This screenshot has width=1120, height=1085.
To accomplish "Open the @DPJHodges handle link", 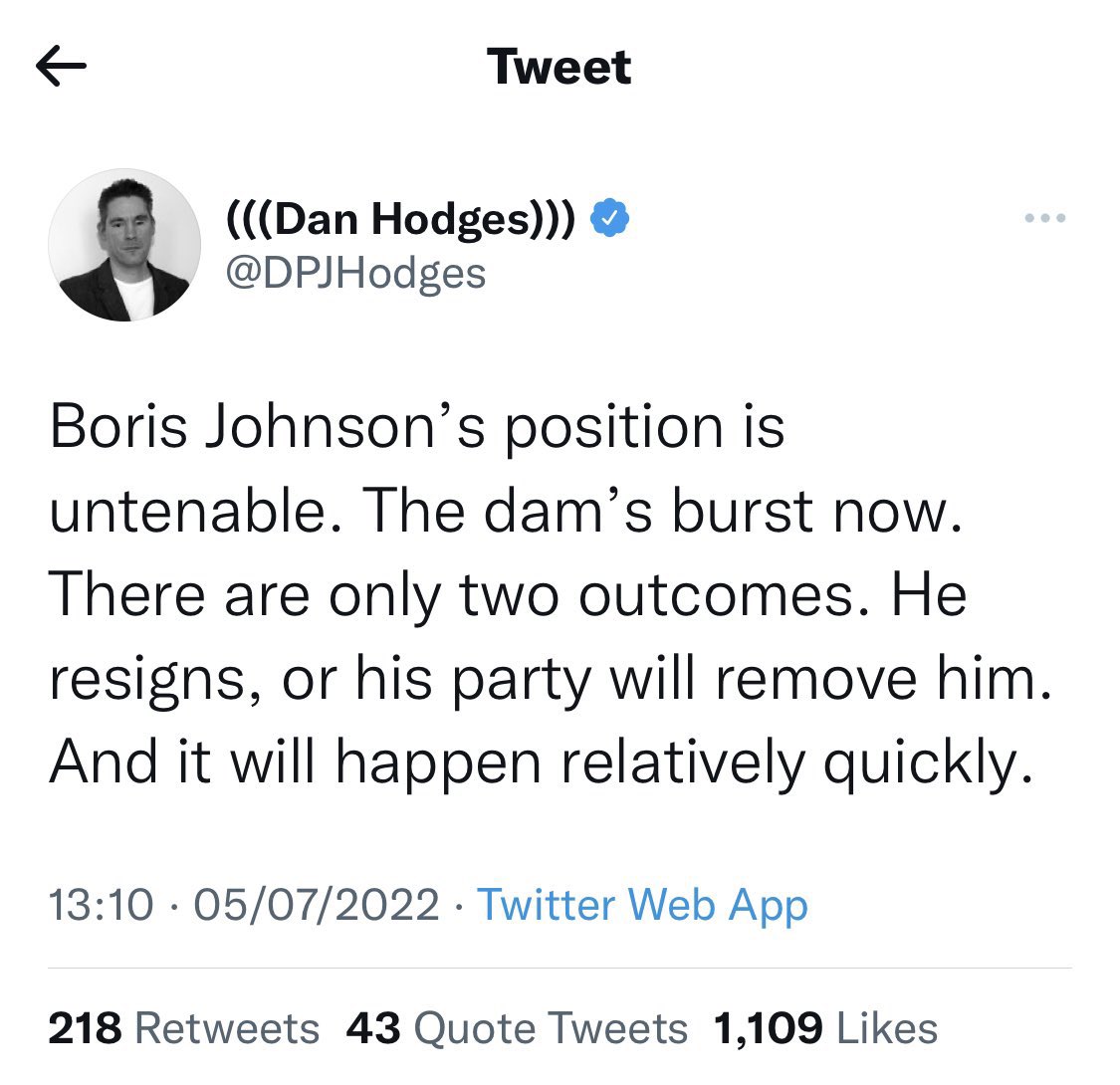I will click(356, 272).
